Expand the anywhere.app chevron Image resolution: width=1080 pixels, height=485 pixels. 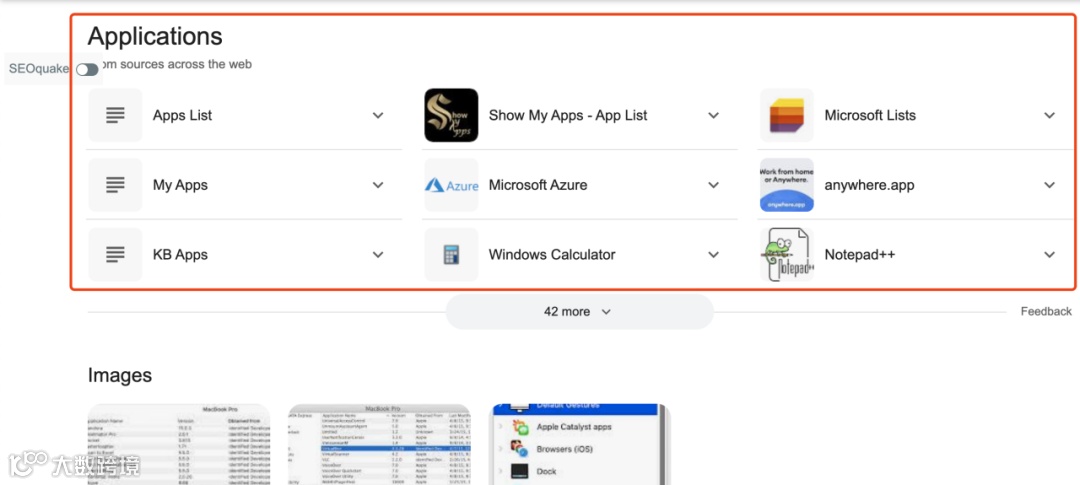click(x=1049, y=185)
